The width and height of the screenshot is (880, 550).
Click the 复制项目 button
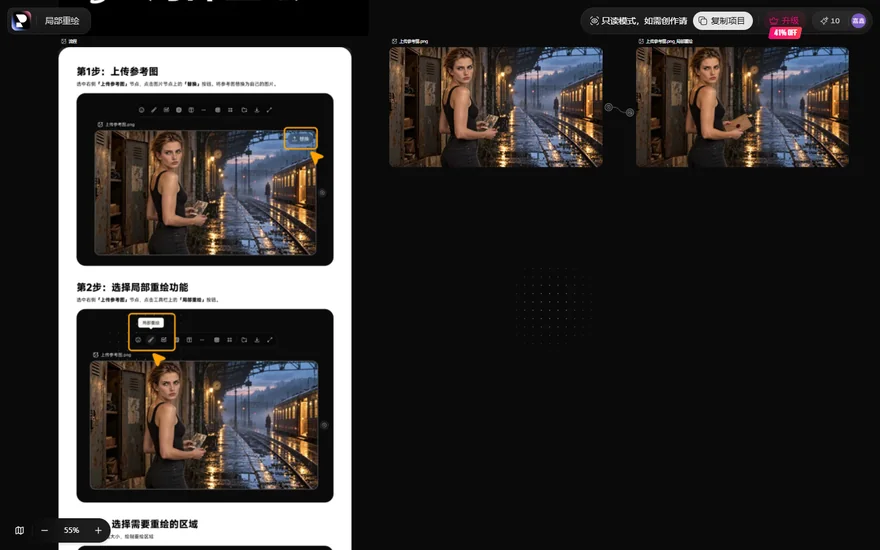point(723,21)
